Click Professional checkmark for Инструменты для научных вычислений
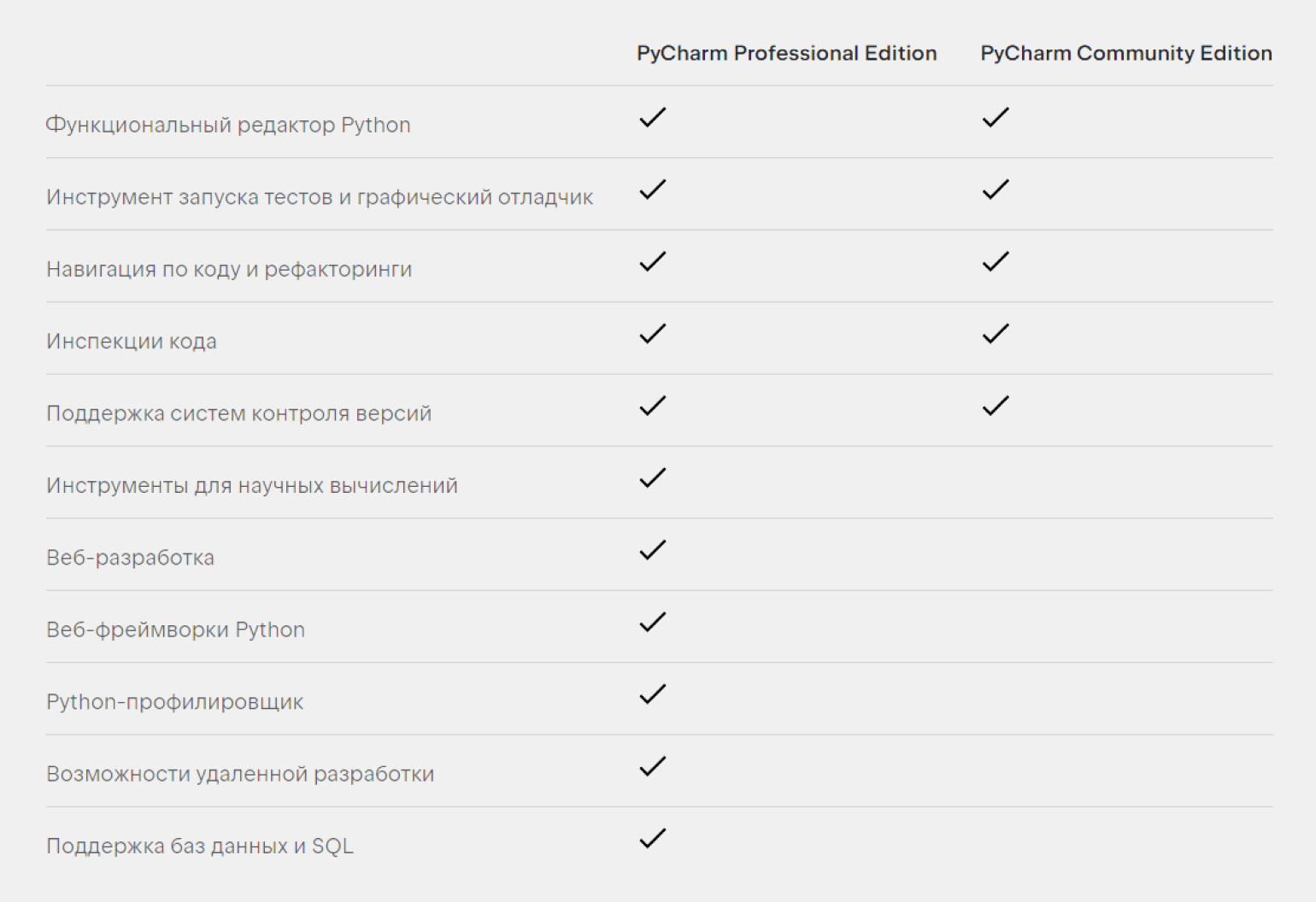 [x=652, y=478]
